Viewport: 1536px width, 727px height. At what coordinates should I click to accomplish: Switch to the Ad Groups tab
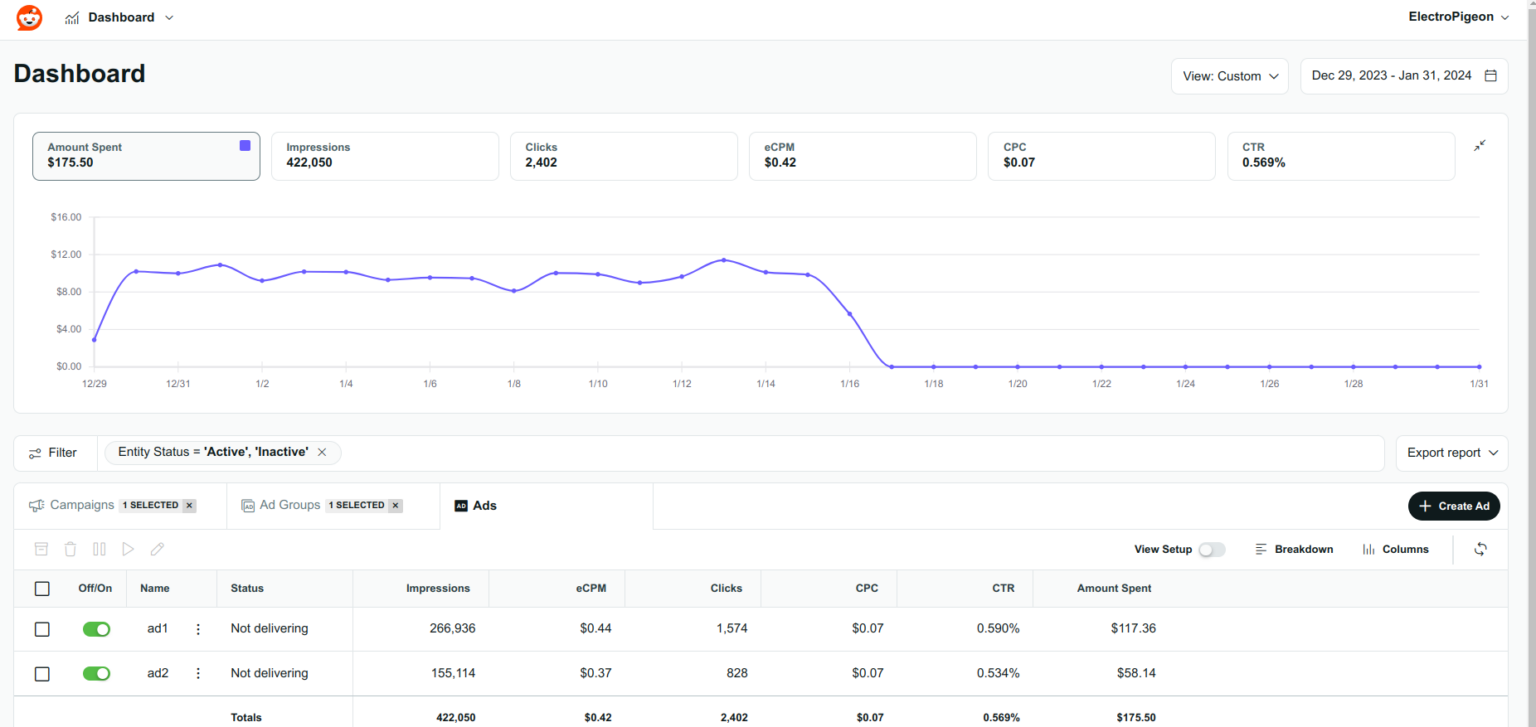point(290,505)
